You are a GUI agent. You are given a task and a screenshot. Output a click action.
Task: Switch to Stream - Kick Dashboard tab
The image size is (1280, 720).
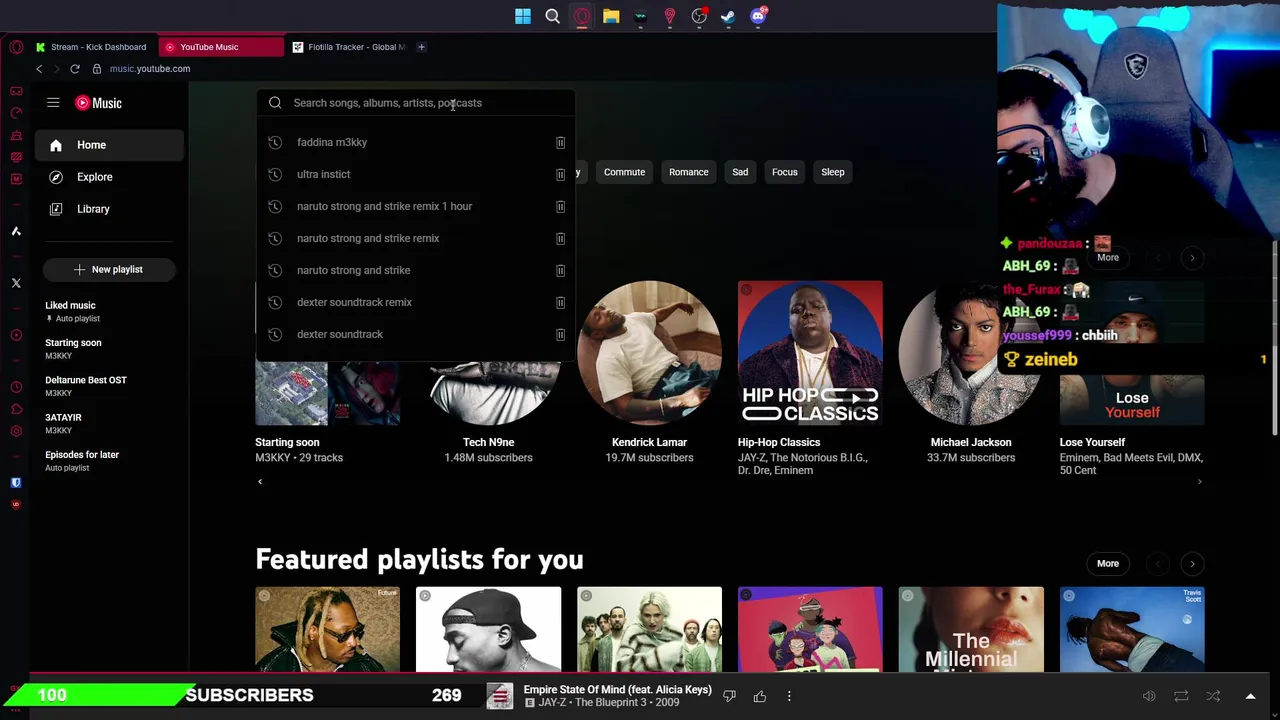[x=93, y=47]
